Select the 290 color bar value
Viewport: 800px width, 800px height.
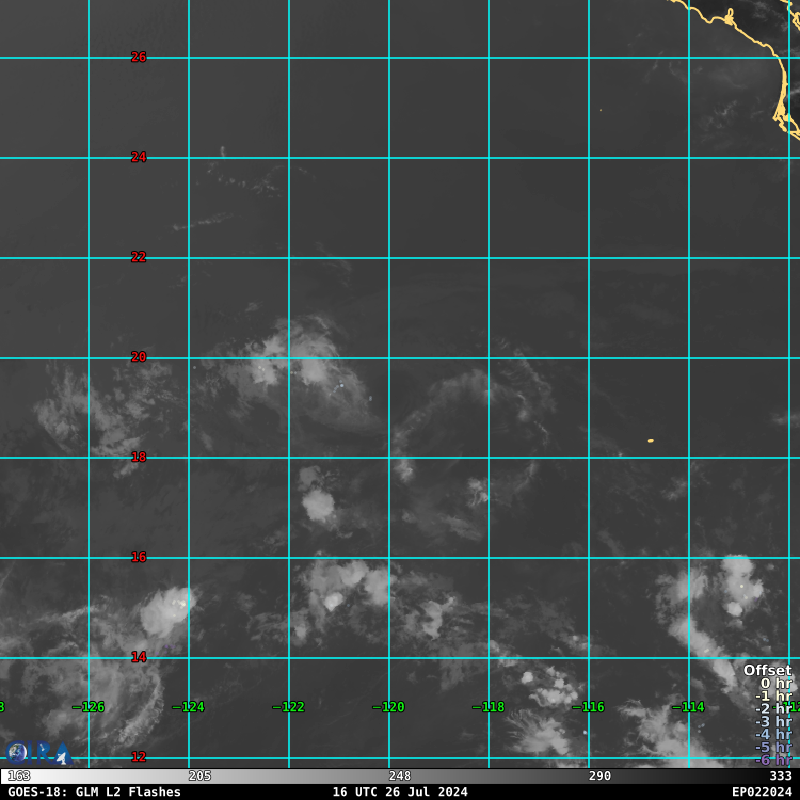[x=599, y=776]
